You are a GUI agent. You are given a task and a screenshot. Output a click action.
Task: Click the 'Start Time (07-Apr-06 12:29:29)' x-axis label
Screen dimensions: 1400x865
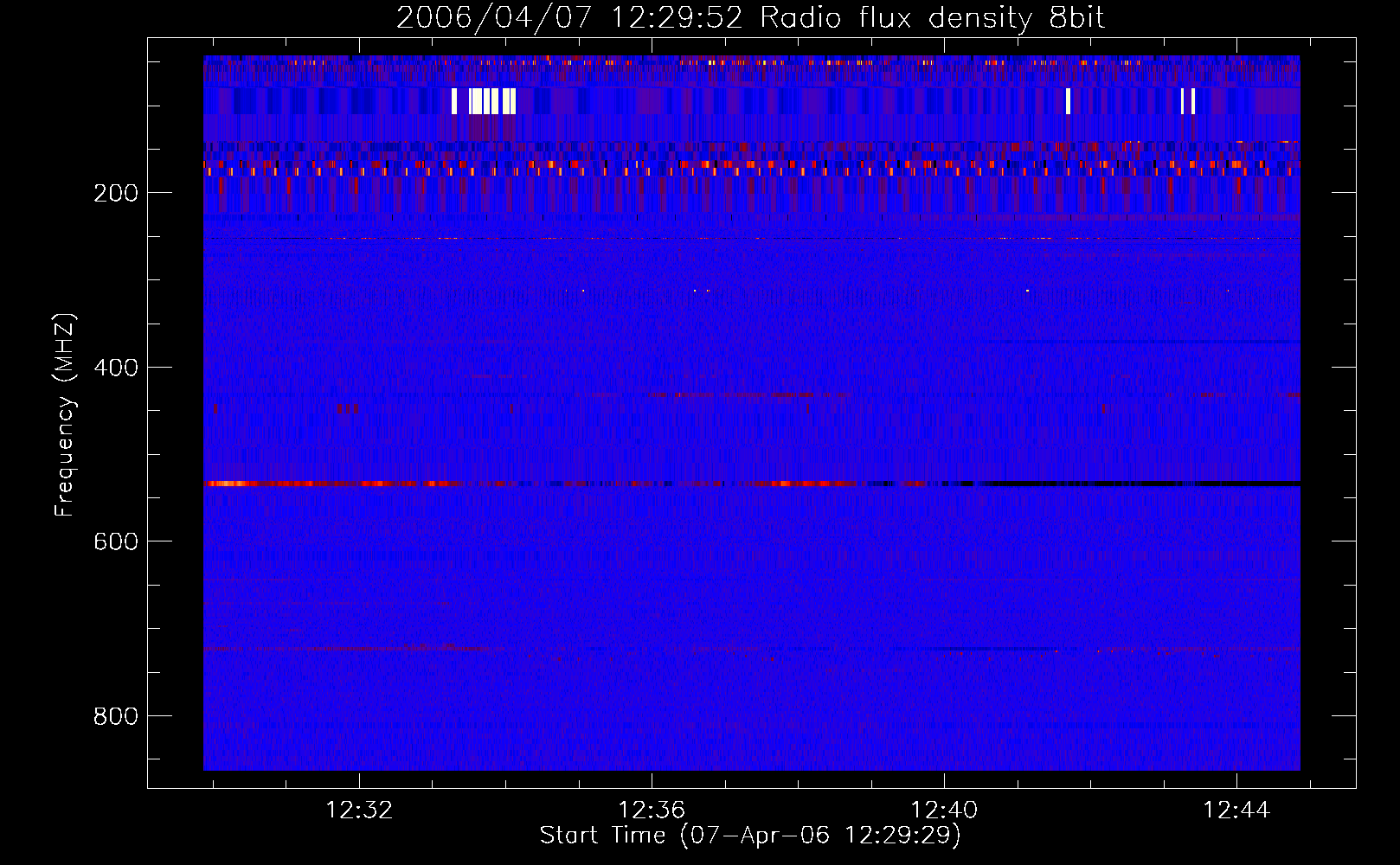point(750,836)
